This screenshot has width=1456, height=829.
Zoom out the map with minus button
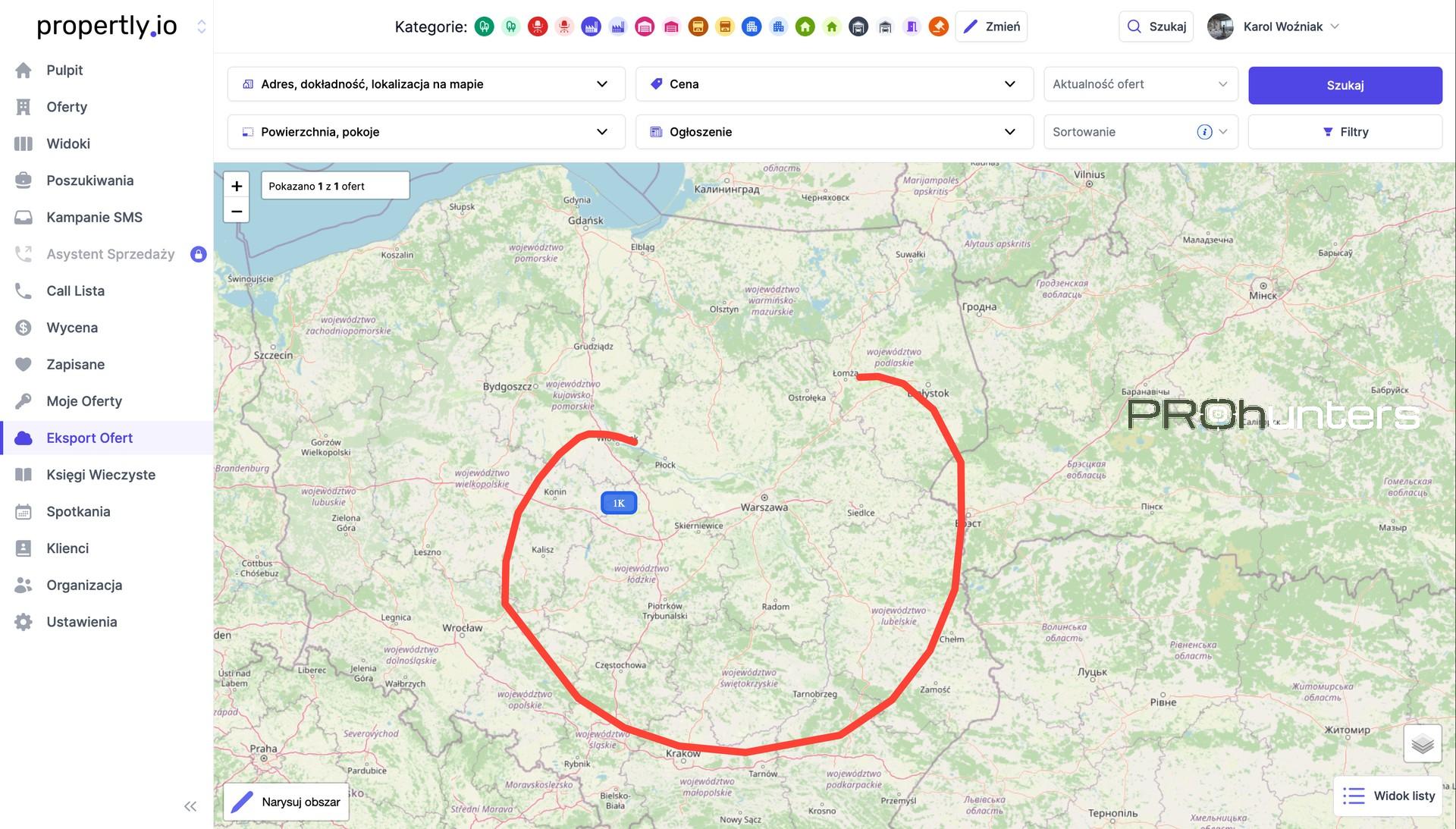pos(237,211)
